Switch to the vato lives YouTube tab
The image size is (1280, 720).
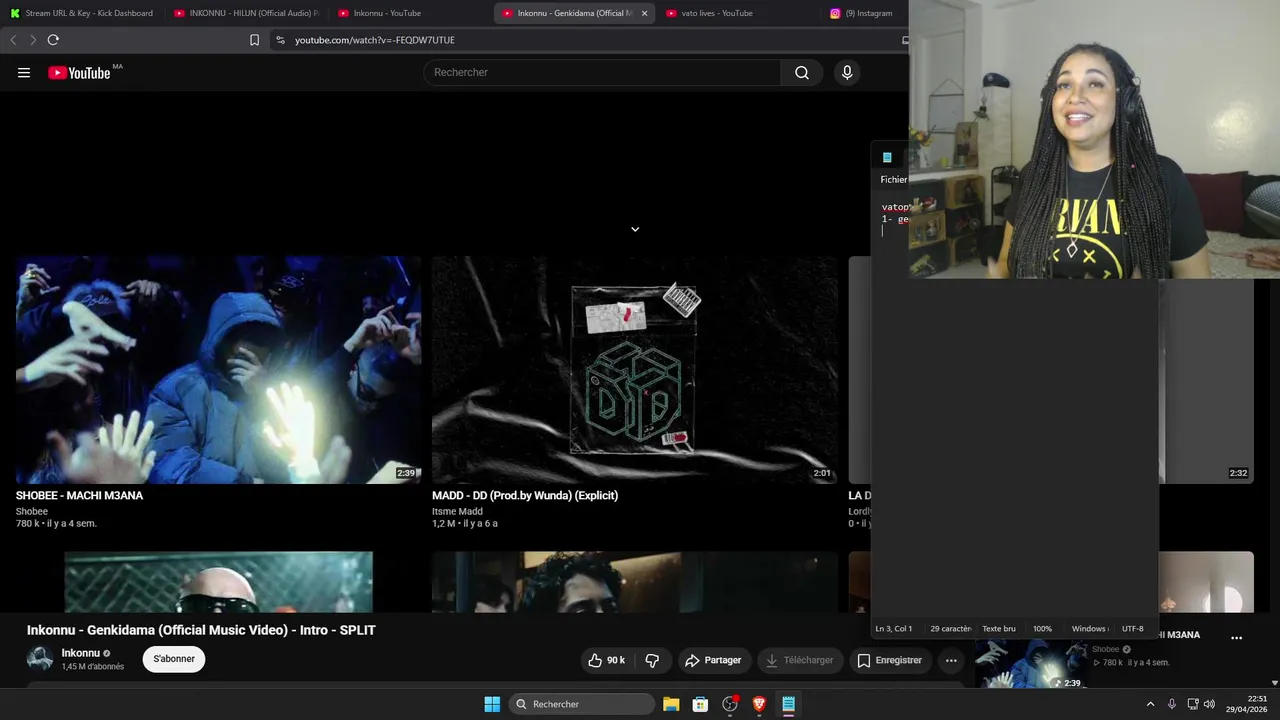pyautogui.click(x=738, y=13)
